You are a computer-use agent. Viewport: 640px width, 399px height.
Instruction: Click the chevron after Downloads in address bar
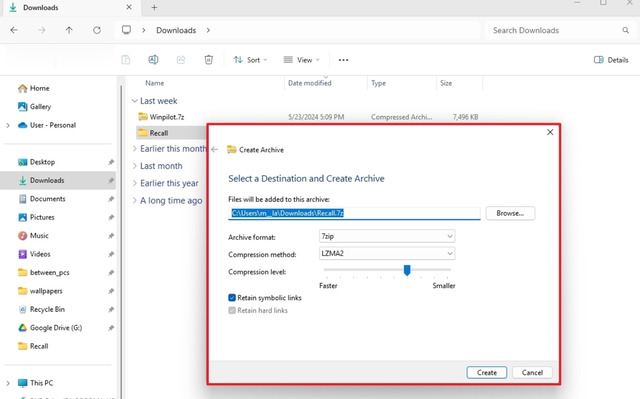[x=208, y=30]
